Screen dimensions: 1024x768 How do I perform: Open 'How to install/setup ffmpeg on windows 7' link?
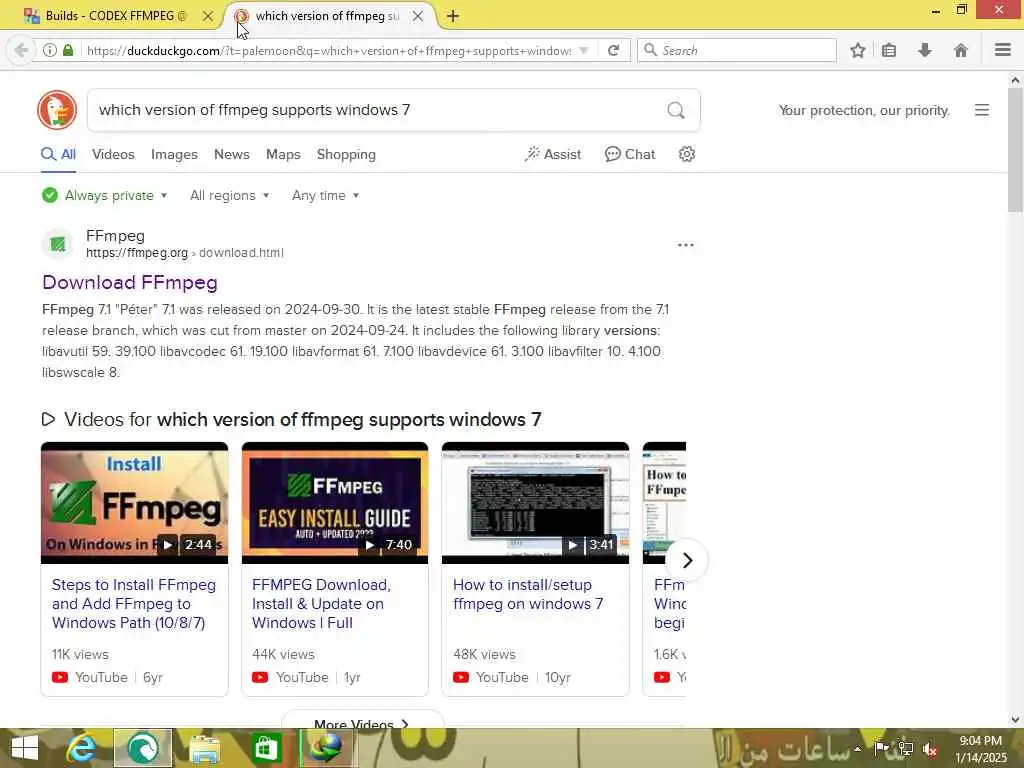pyautogui.click(x=528, y=594)
